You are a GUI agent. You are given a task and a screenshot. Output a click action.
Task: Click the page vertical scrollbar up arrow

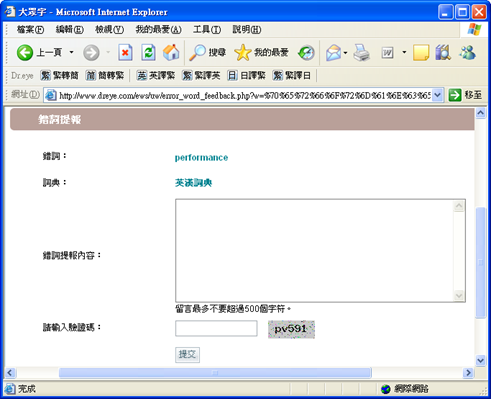480,113
